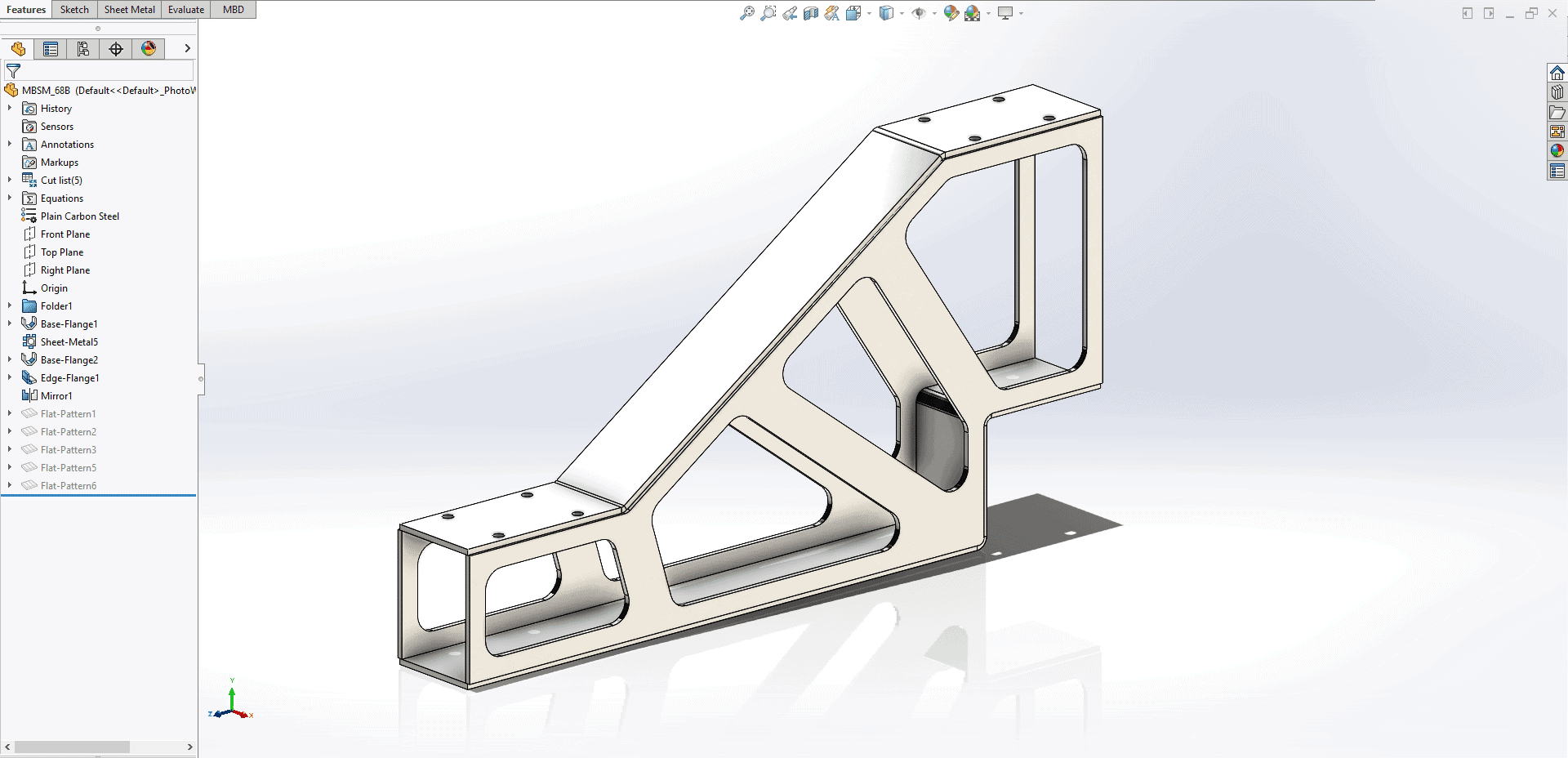Click the View Settings monitor icon

click(x=1005, y=13)
